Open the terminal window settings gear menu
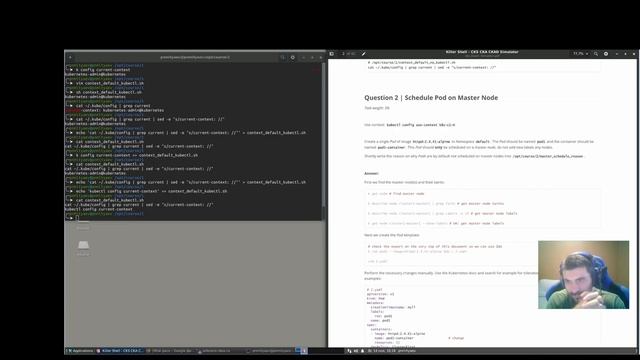640x360 pixels. (x=293, y=58)
